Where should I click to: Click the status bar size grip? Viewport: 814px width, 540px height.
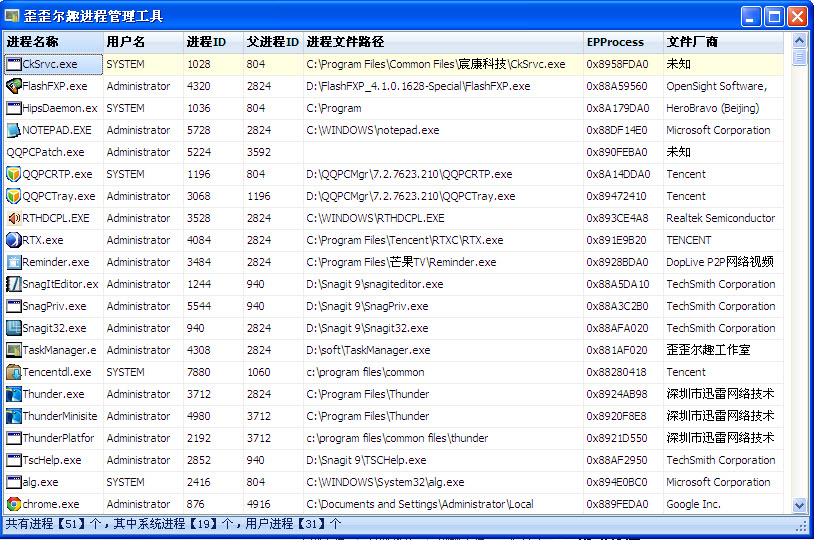click(x=802, y=526)
